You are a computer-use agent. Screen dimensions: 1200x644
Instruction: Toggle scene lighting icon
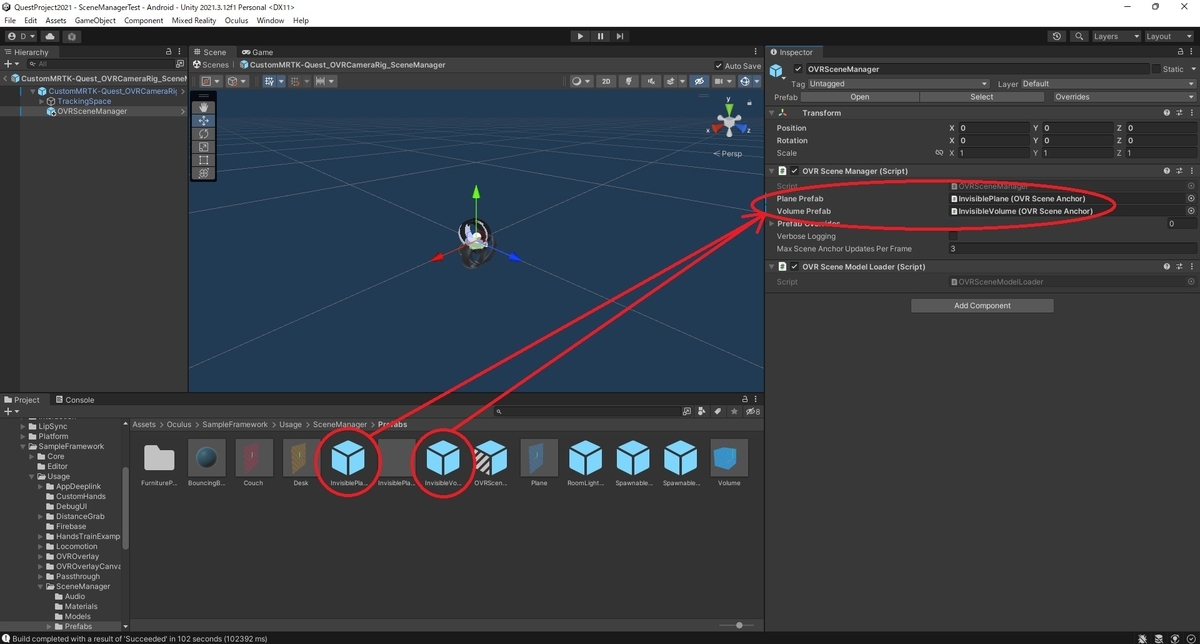[627, 81]
